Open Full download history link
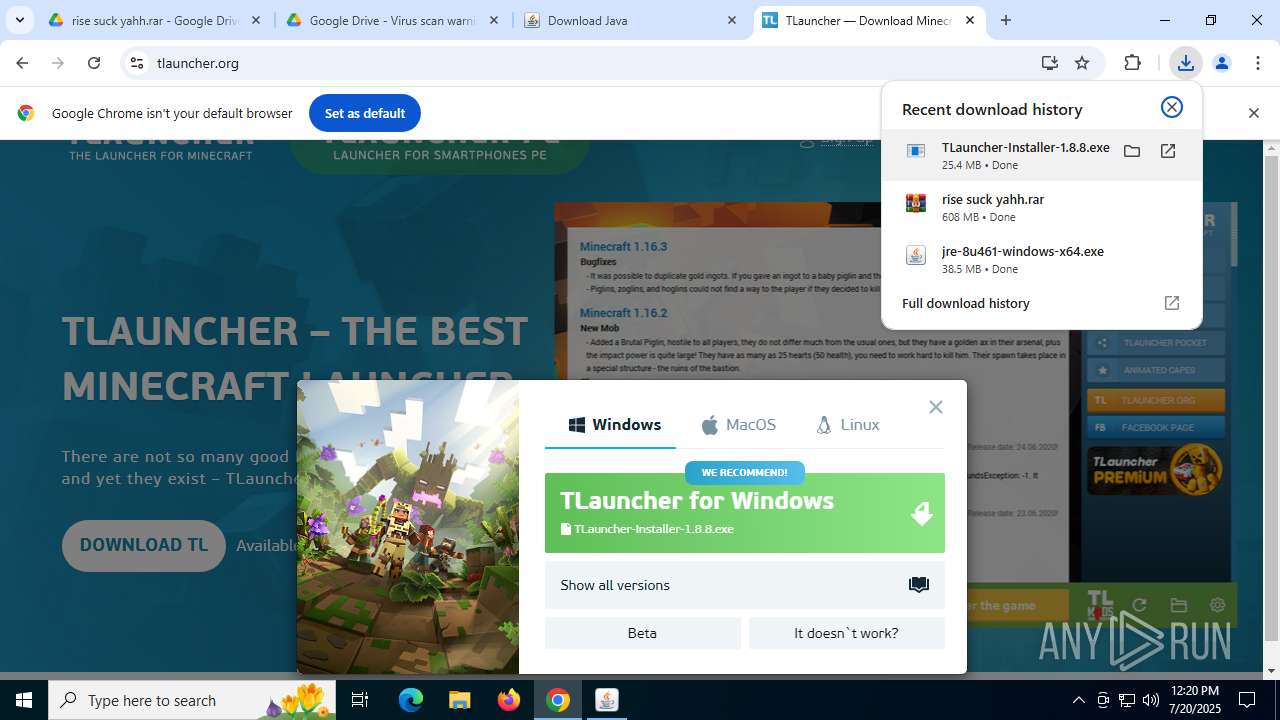The image size is (1280, 720). 966,303
